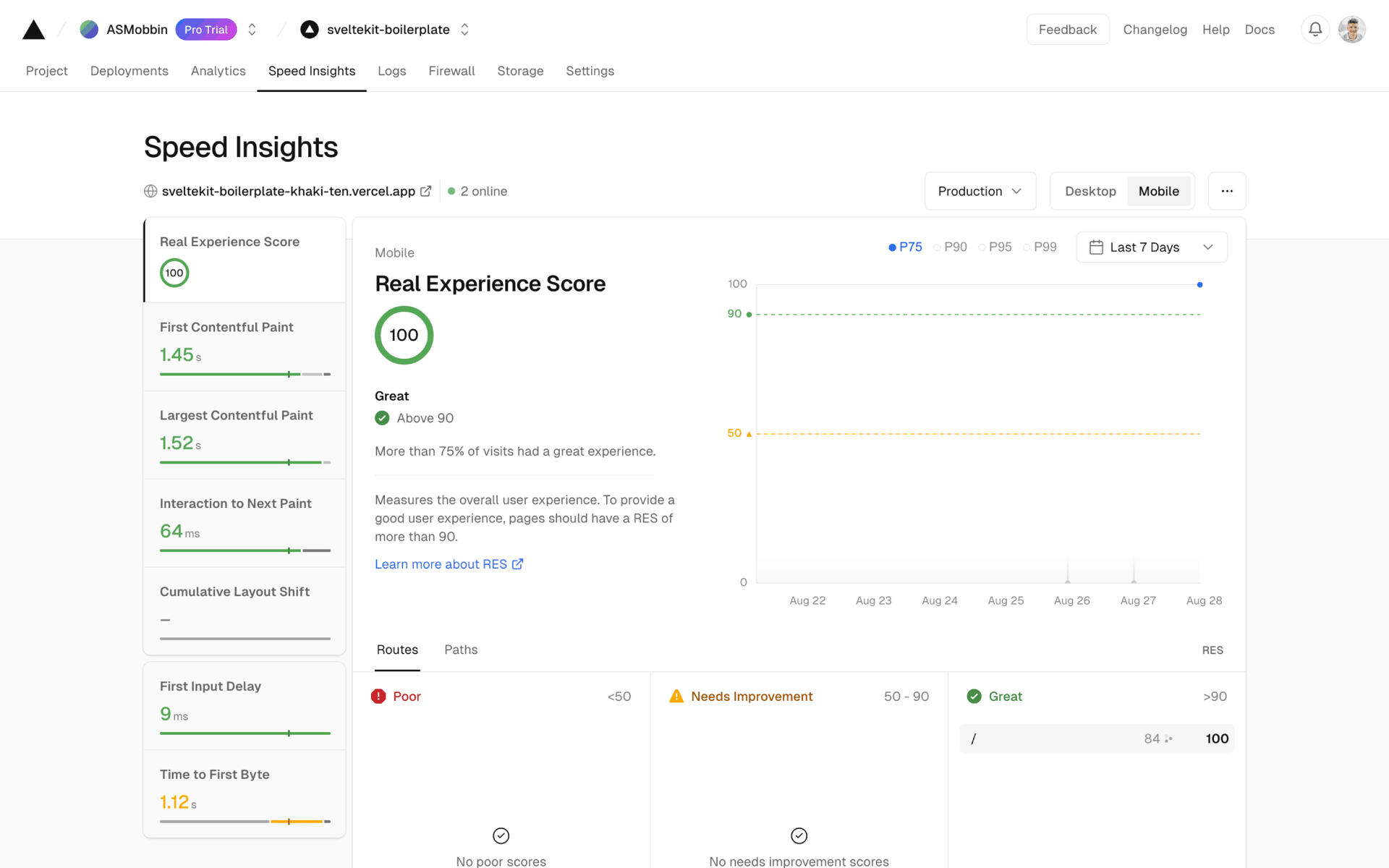
Task: Open the notifications bell
Action: (1315, 30)
